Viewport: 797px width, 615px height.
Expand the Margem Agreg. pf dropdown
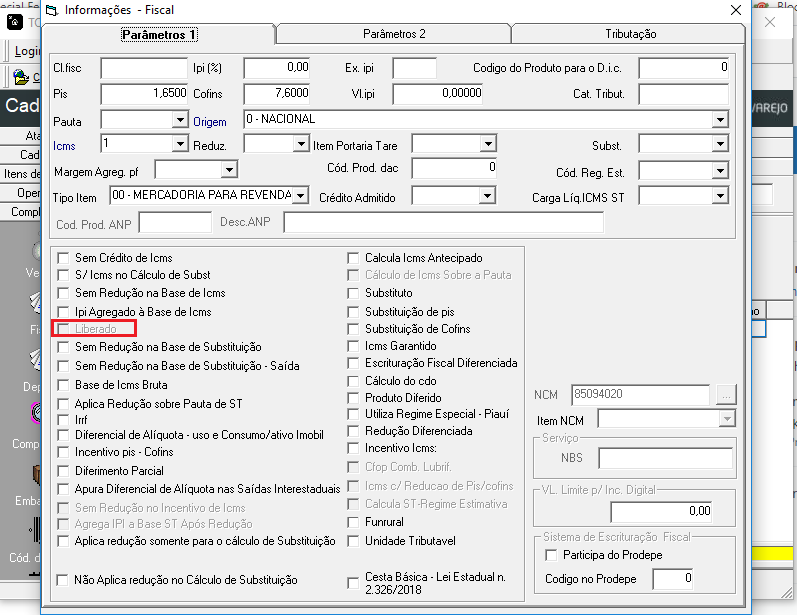229,170
